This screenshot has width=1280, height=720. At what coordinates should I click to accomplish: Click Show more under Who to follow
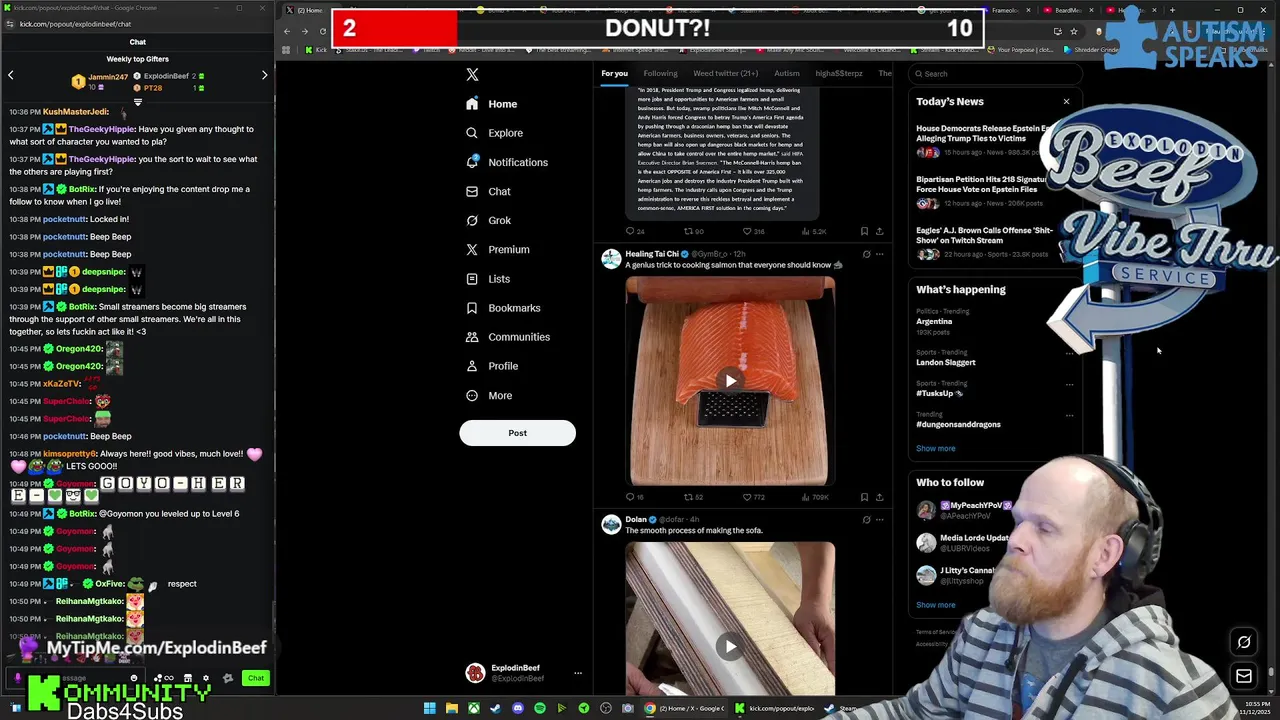coord(935,605)
